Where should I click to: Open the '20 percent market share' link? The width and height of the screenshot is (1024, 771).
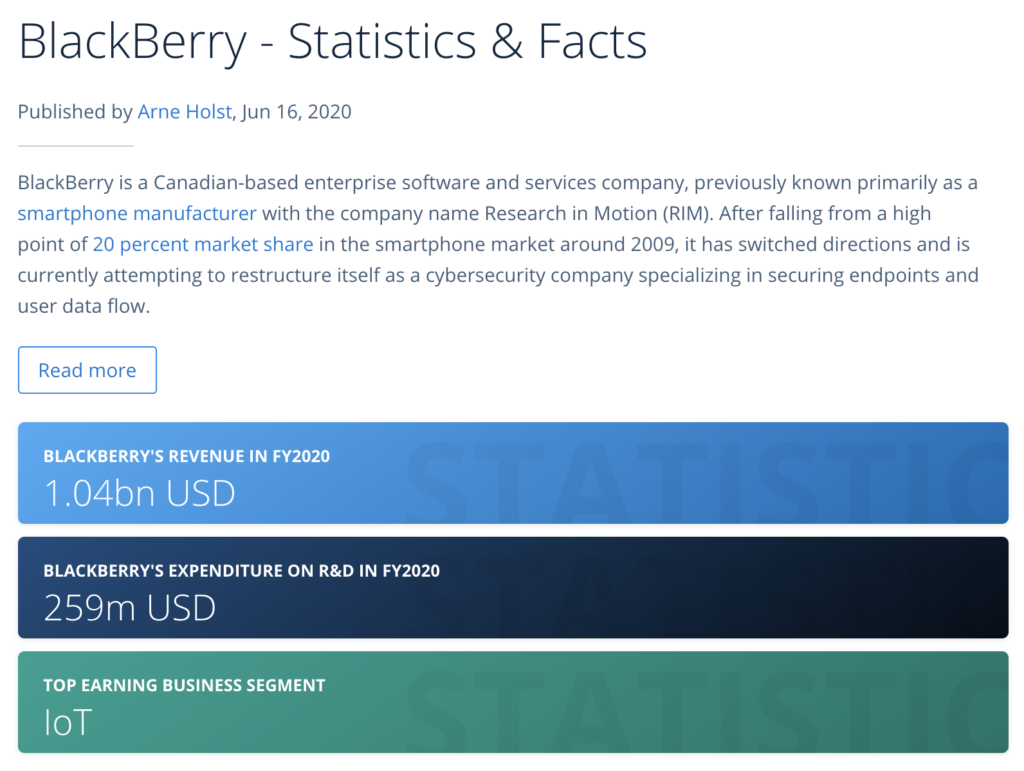click(203, 244)
